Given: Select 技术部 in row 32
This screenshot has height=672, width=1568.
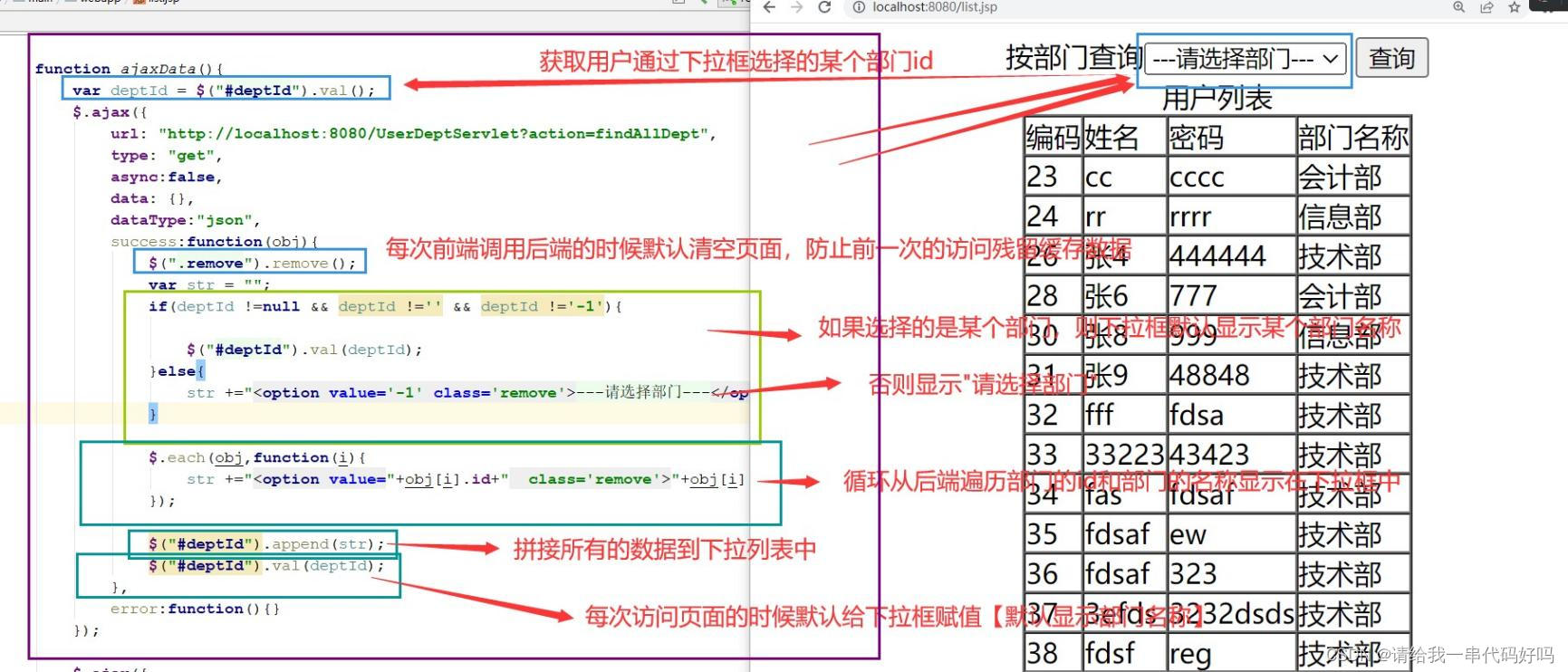Looking at the screenshot, I should [1353, 415].
